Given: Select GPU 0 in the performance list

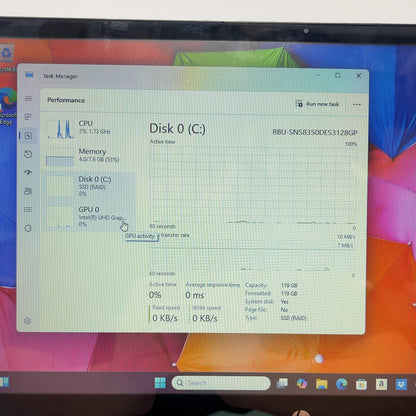Looking at the screenshot, I should pos(90,217).
